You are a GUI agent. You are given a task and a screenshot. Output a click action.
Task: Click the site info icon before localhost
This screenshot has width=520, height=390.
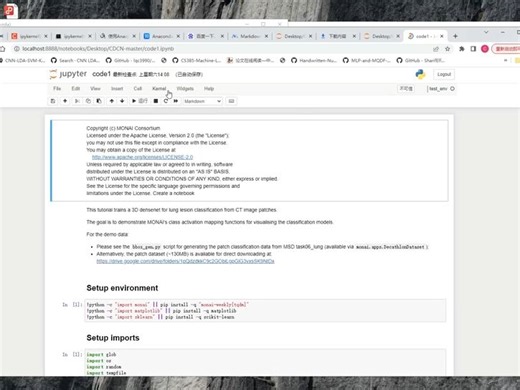16,49
